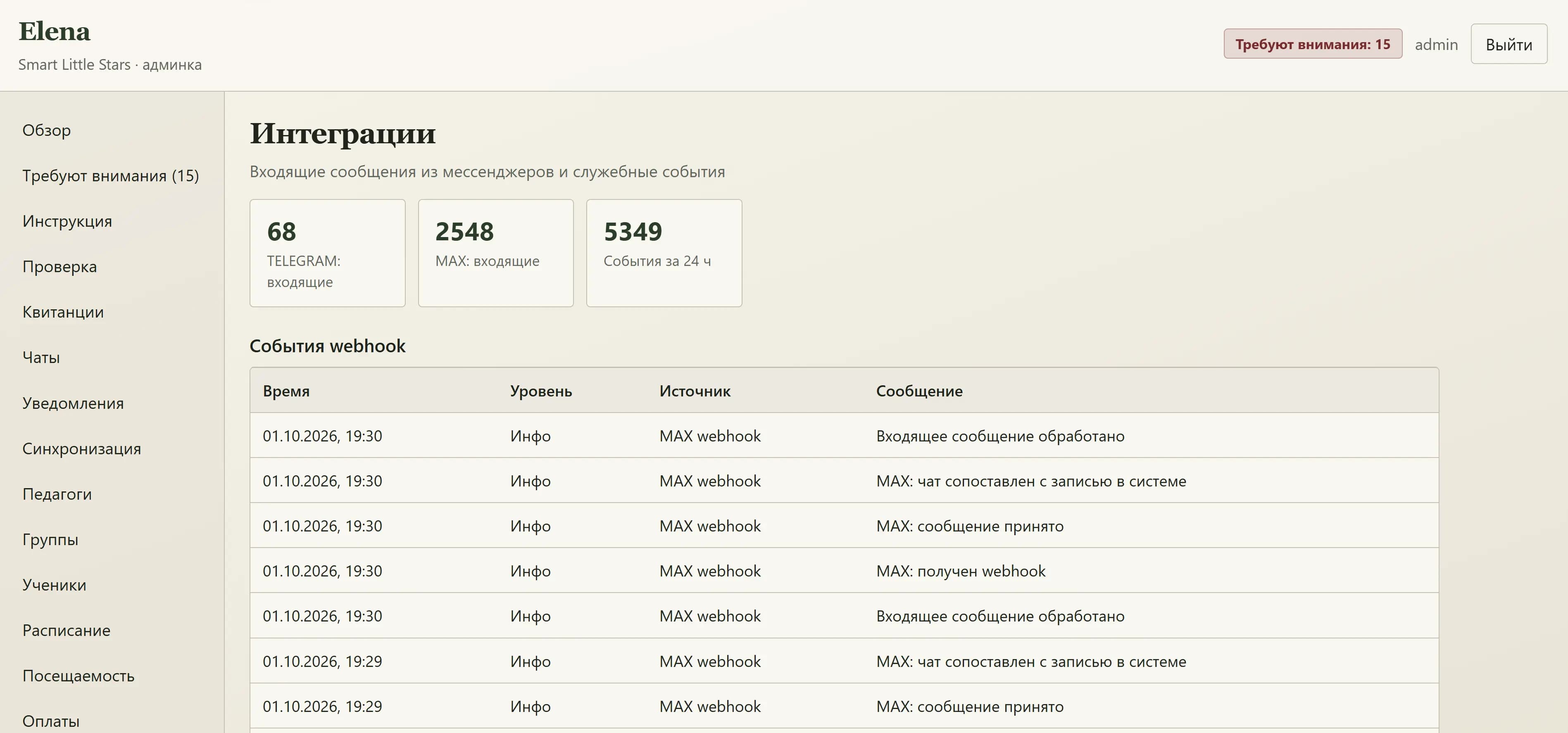The height and width of the screenshot is (733, 1568).
Task: Select the 5349 События за 24 ч card
Action: [x=664, y=253]
